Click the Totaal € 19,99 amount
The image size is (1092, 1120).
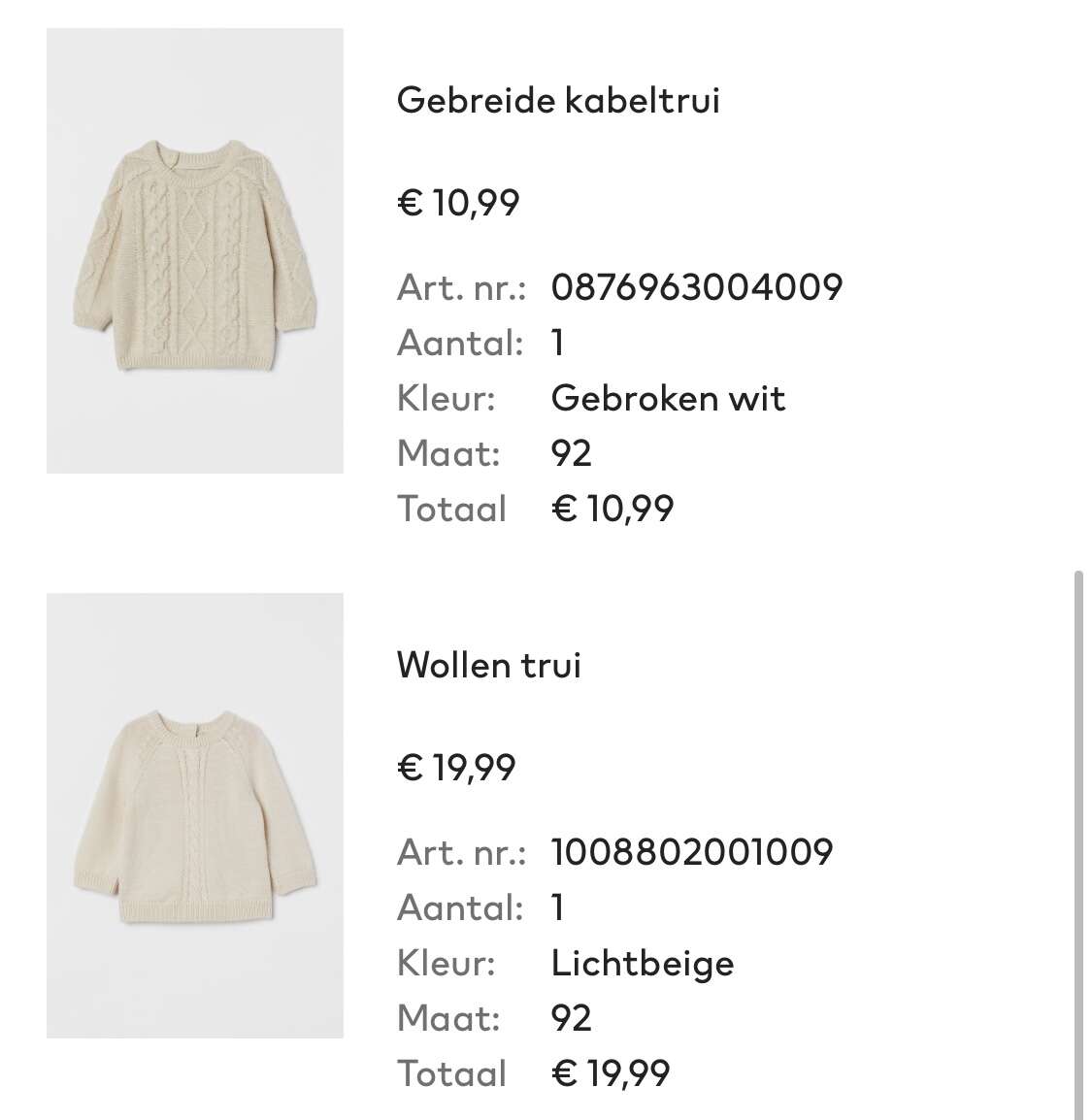tap(610, 1072)
